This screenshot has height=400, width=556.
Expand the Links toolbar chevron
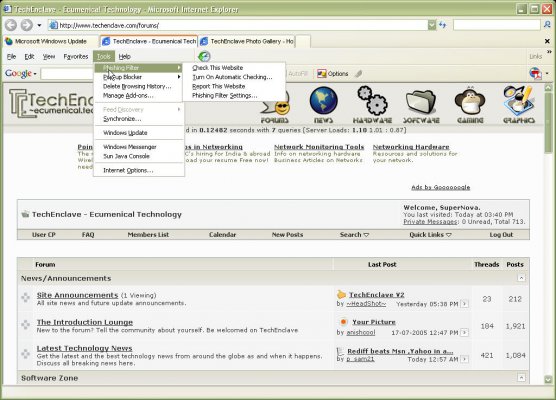(549, 52)
